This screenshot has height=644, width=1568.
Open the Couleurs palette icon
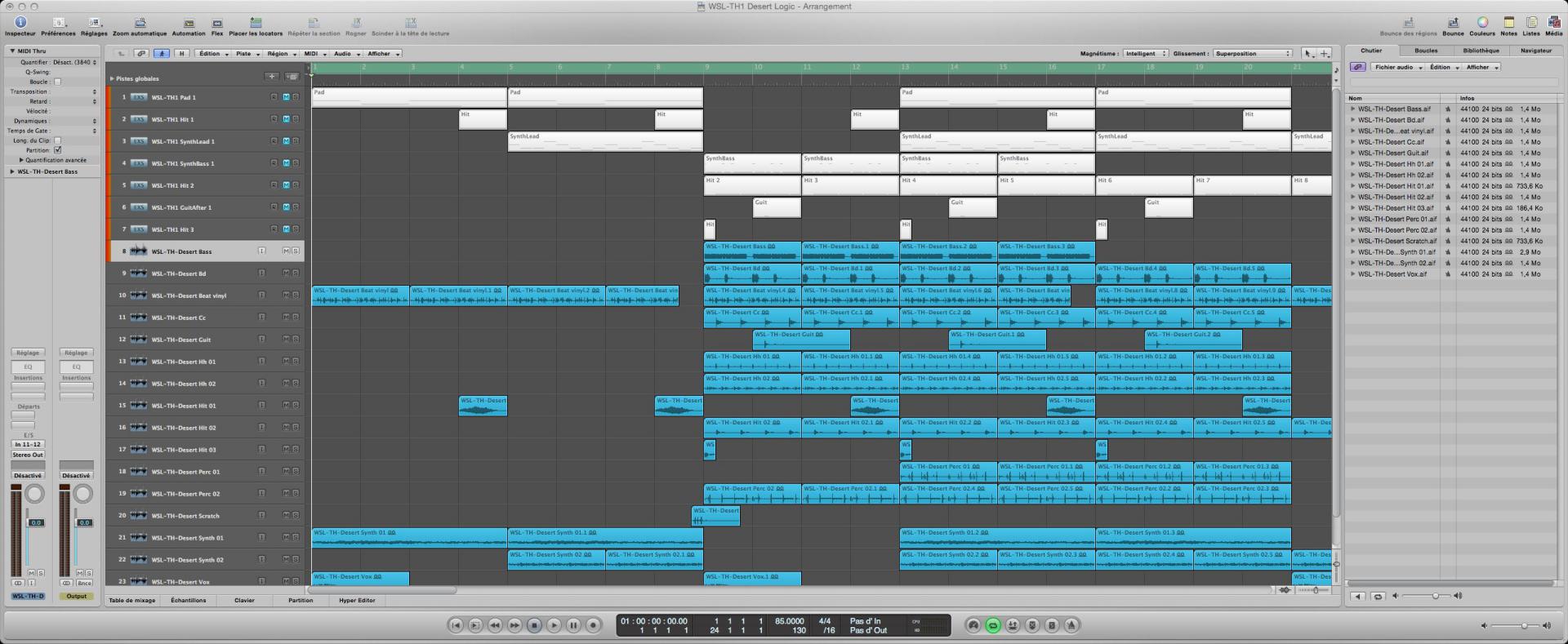pyautogui.click(x=1482, y=23)
